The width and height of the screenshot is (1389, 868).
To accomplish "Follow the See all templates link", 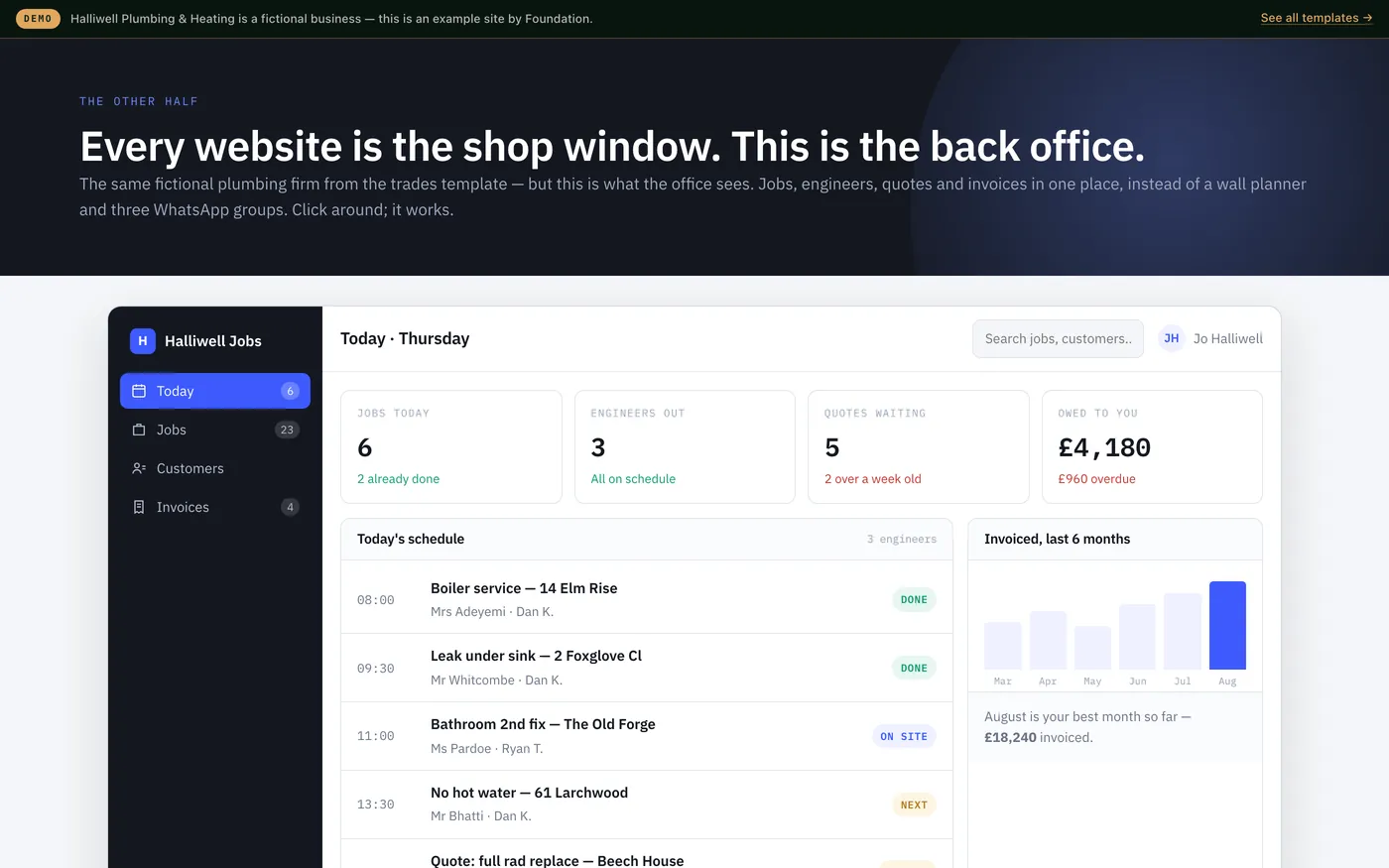I will tap(1317, 18).
